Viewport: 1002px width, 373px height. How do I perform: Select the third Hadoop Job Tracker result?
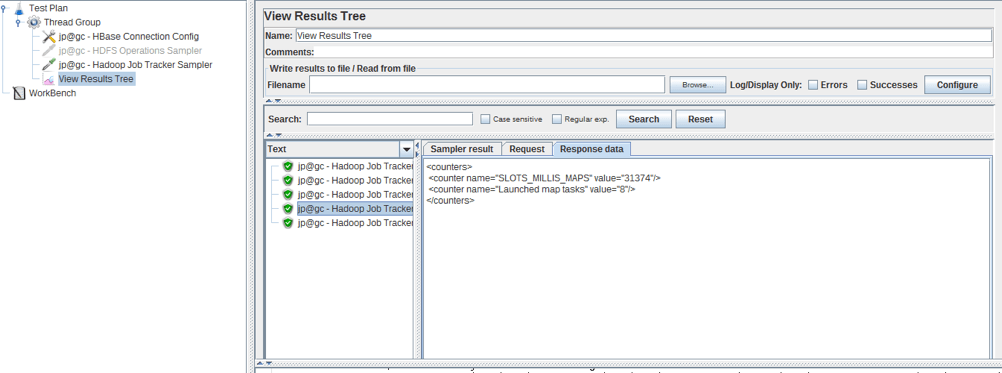(355, 194)
